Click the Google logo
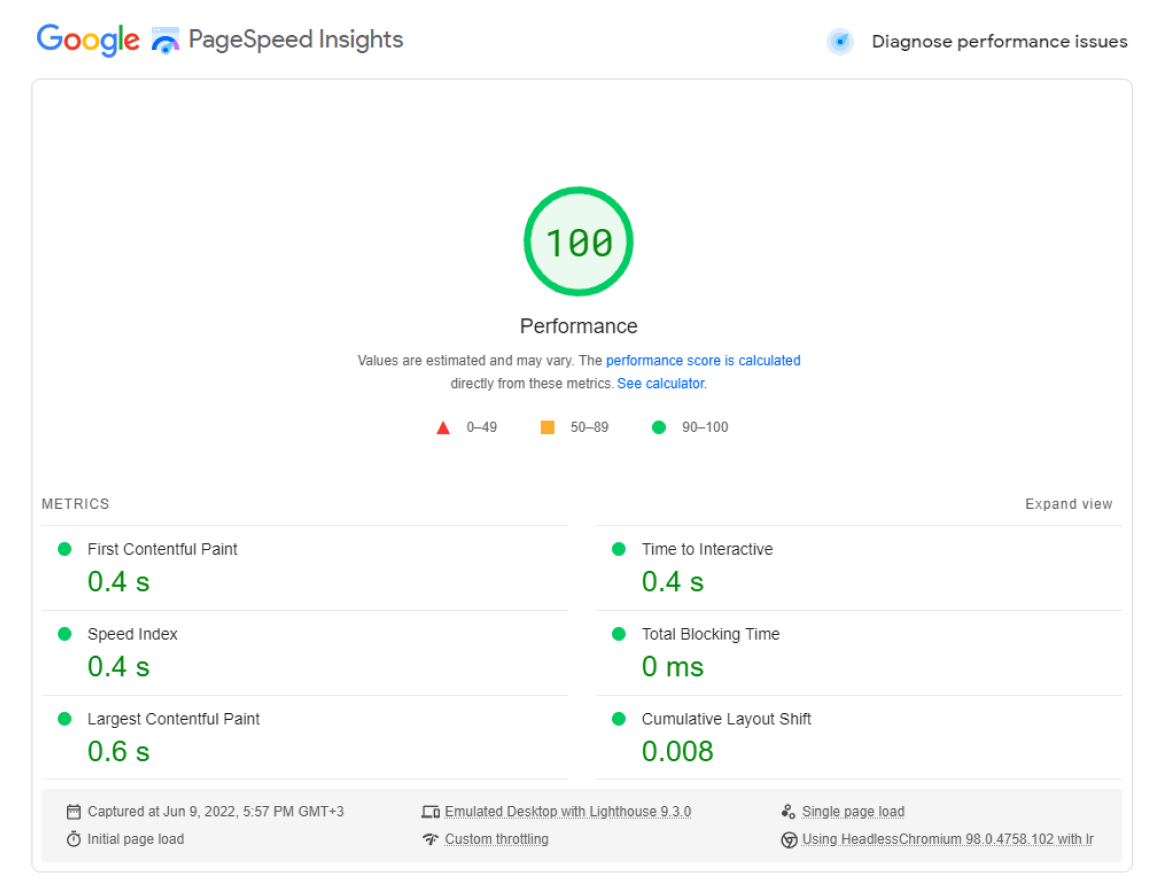Viewport: 1157px width, 896px height. 87,38
